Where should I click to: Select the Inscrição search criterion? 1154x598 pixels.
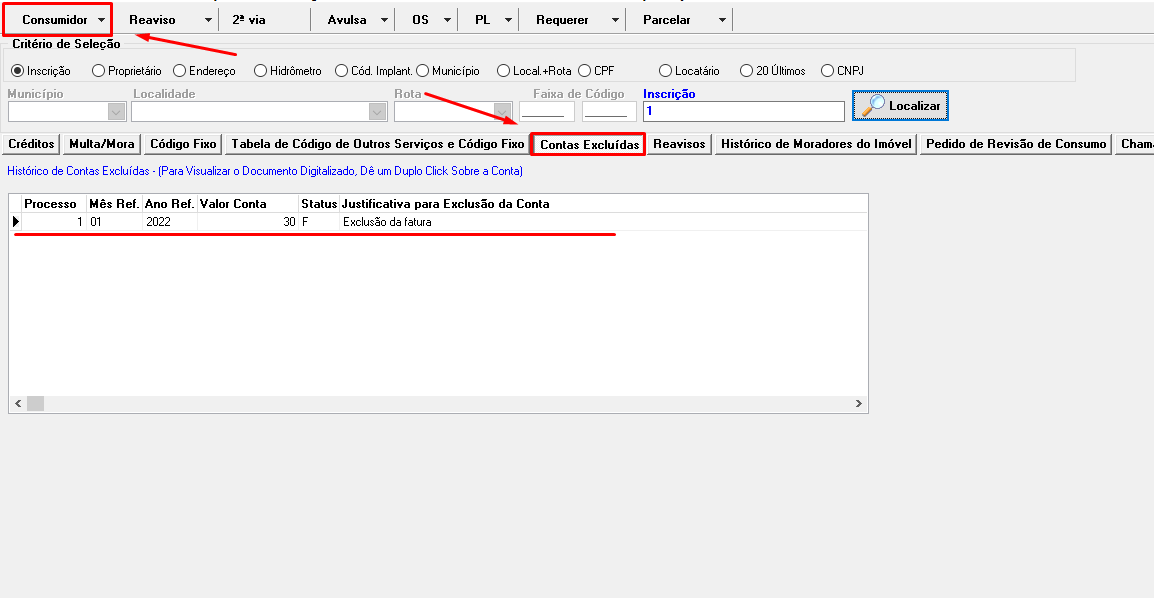coord(18,70)
